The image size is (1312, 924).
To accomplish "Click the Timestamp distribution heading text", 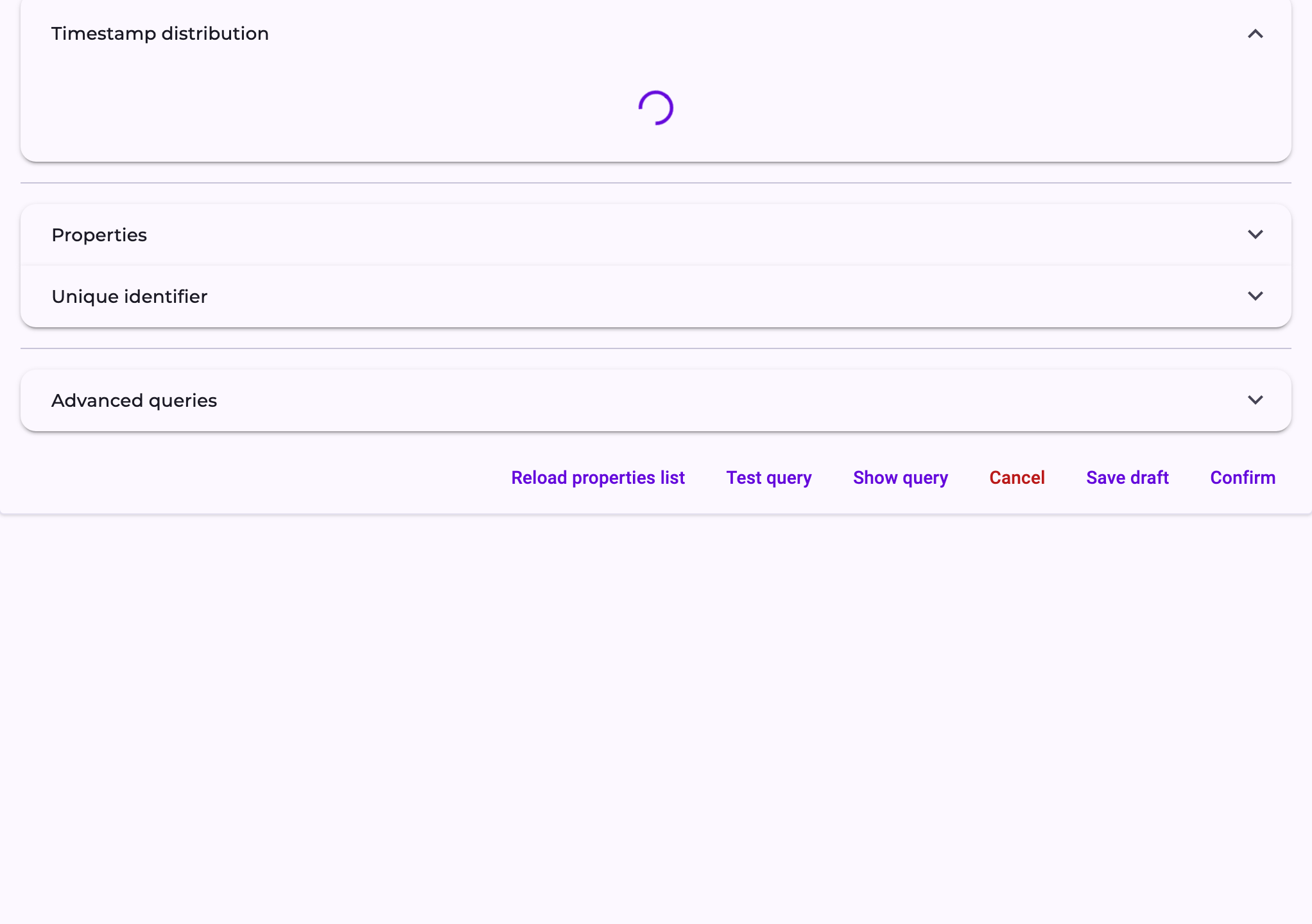I will [x=160, y=33].
